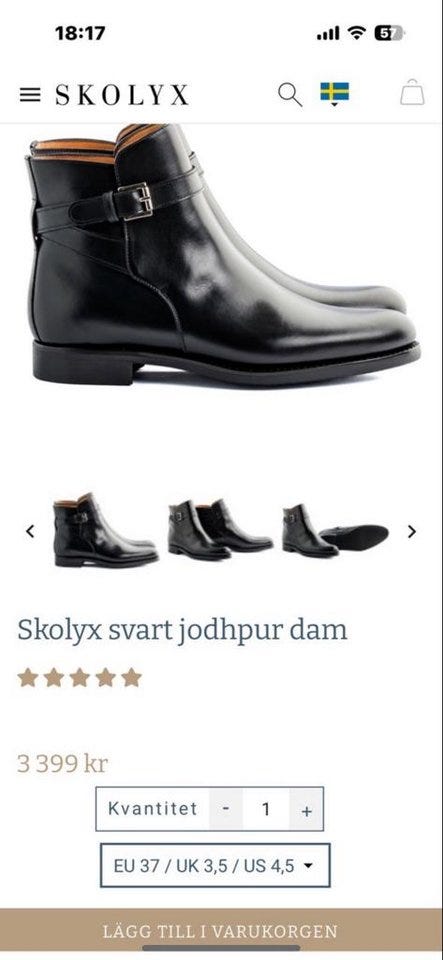Open the search magnifier icon

(x=290, y=95)
